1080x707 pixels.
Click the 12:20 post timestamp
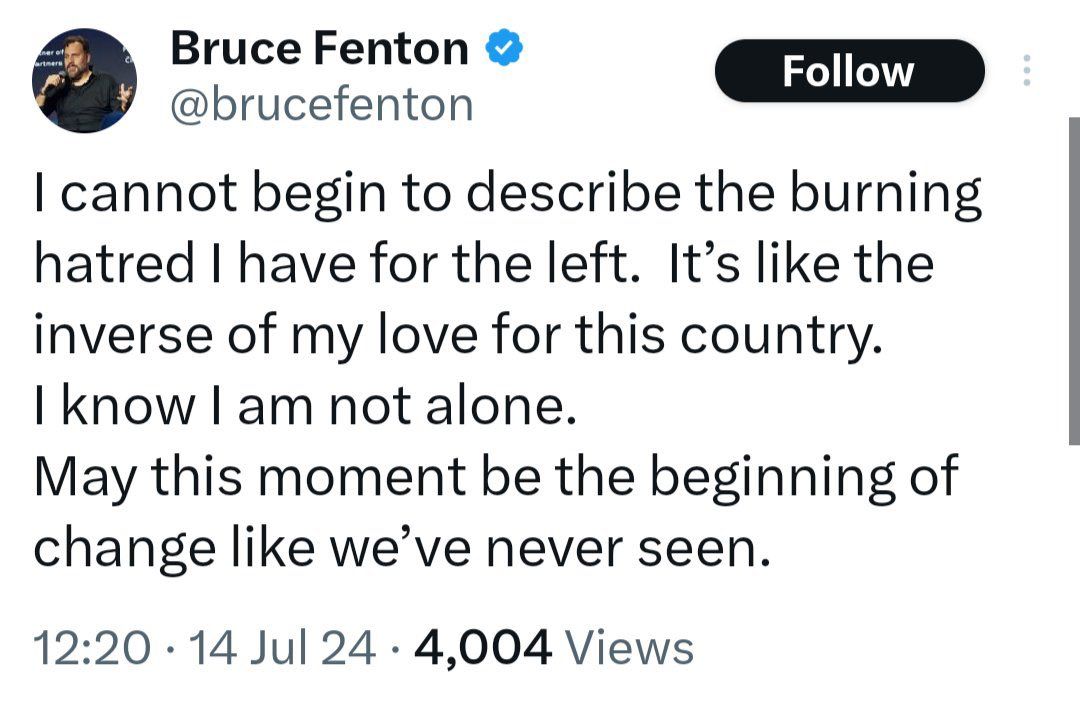pos(92,647)
